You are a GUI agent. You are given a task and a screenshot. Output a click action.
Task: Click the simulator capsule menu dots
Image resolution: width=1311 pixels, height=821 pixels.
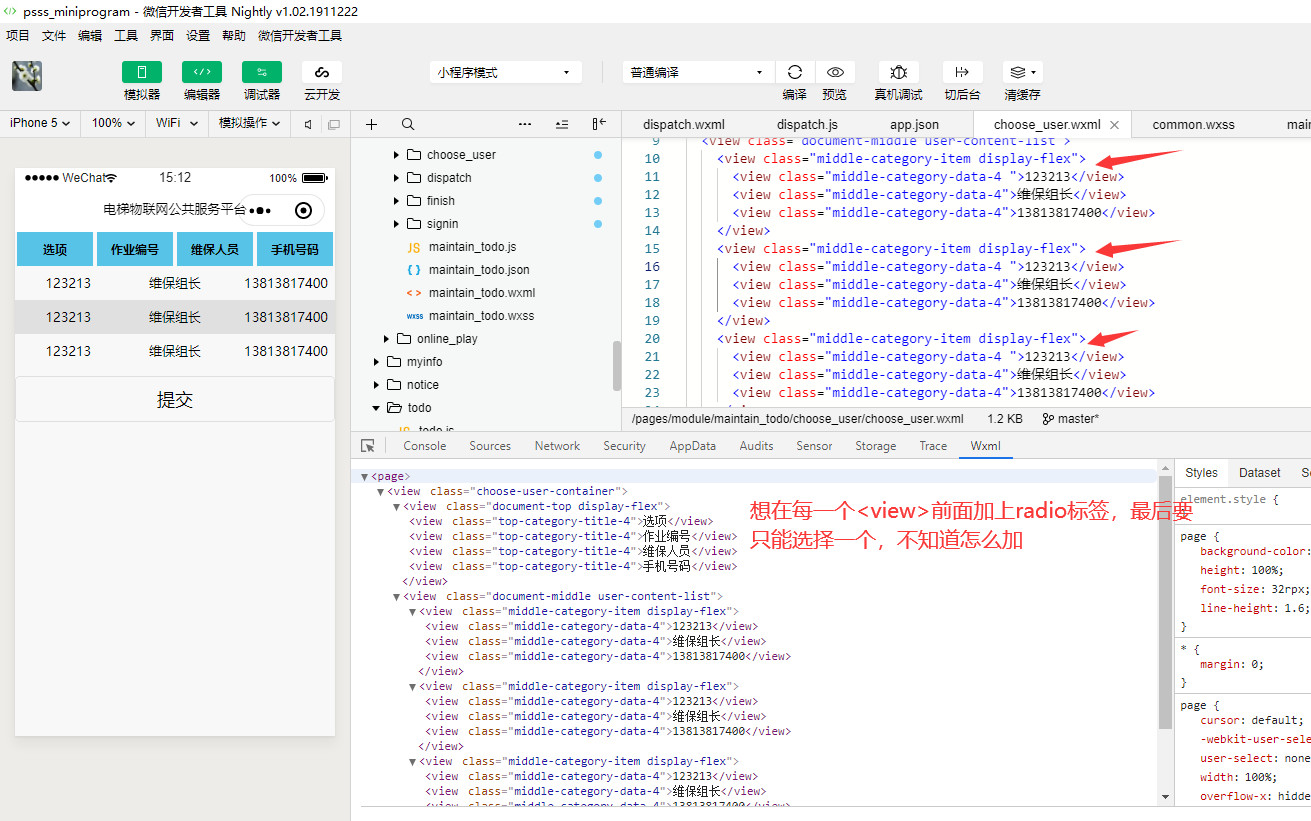tap(260, 210)
